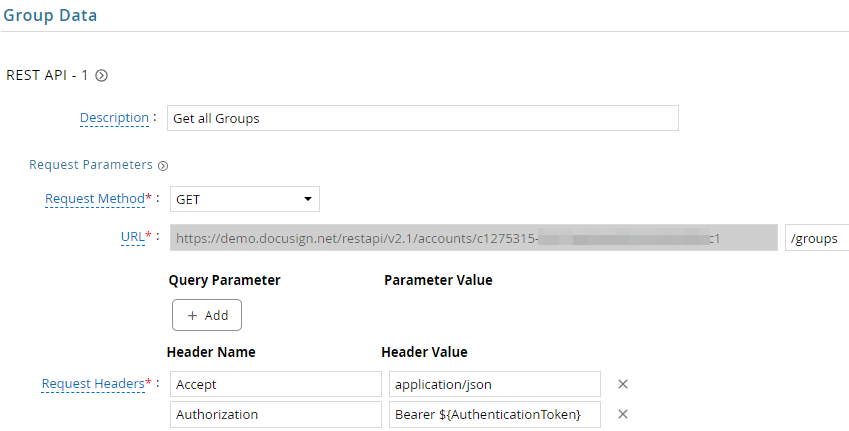Screen dimensions: 849x431
Task: Click the Request Headers help label
Action: (93, 383)
